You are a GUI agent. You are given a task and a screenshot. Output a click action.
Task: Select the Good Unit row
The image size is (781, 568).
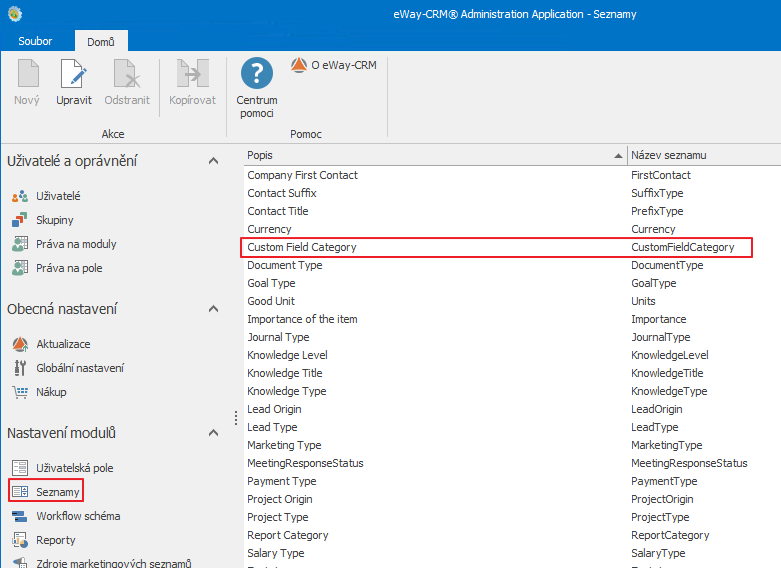click(513, 301)
